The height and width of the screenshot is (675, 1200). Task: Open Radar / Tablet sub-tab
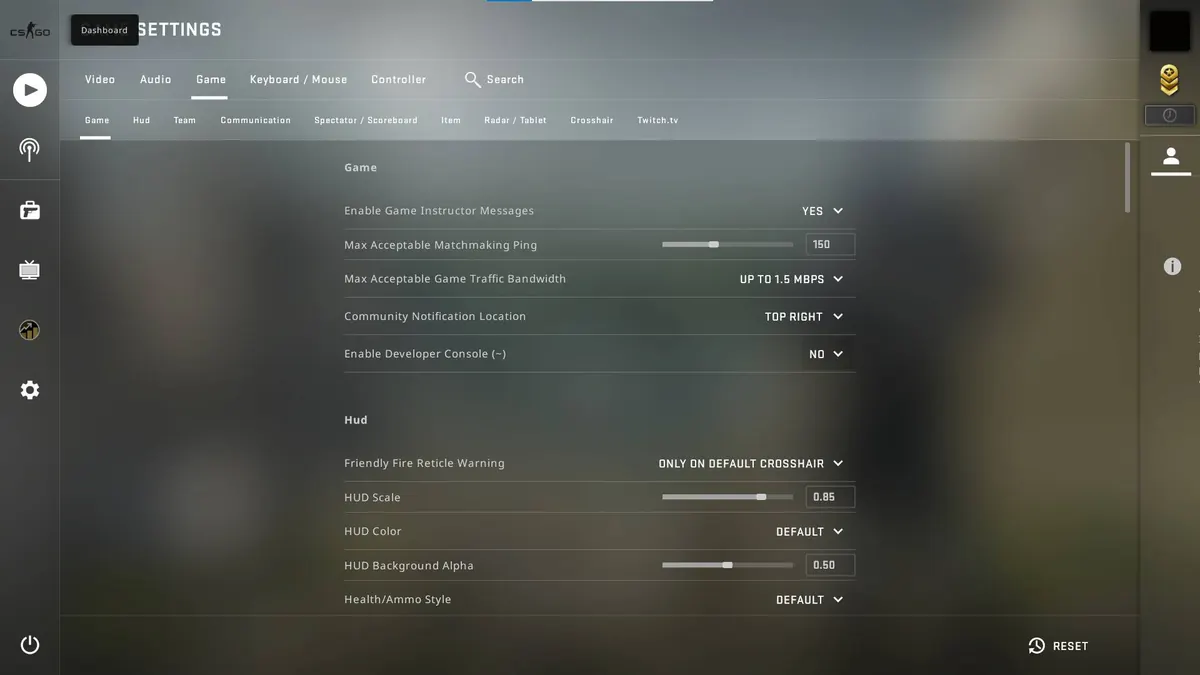[x=515, y=120]
